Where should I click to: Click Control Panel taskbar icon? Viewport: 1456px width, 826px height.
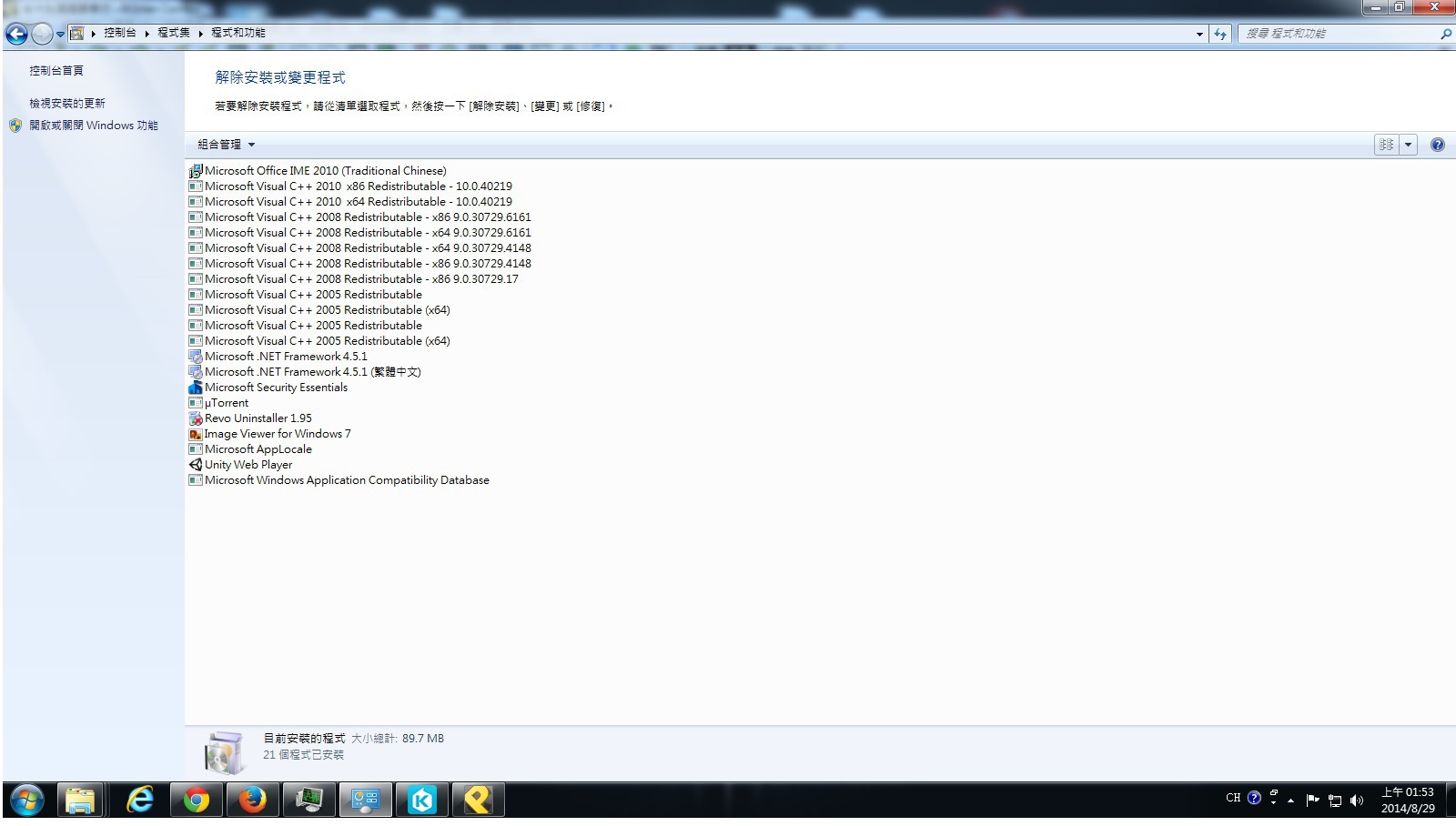tap(366, 801)
